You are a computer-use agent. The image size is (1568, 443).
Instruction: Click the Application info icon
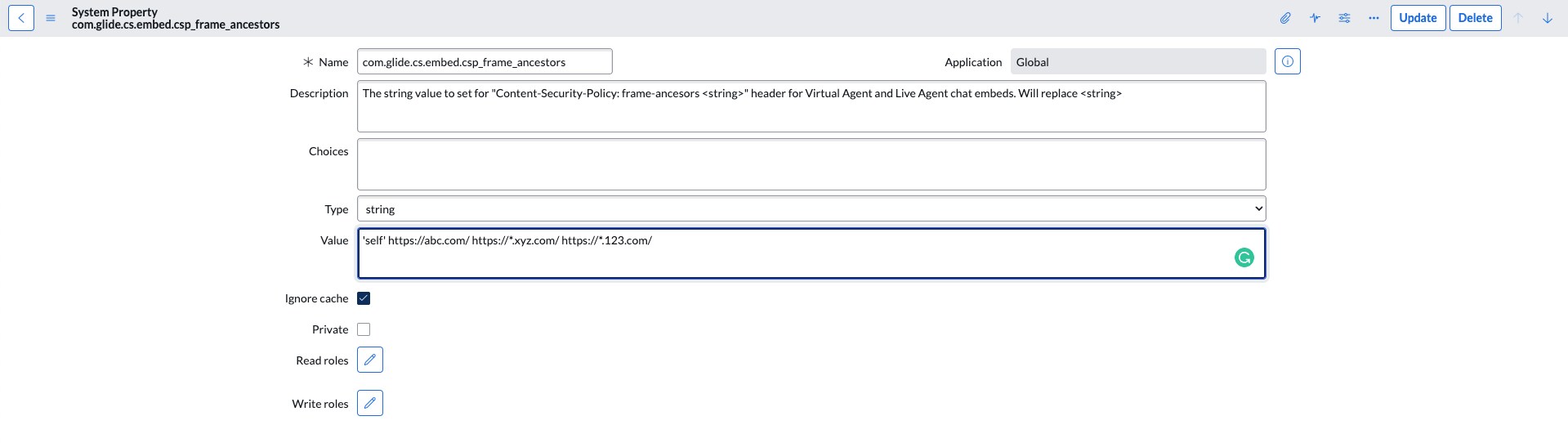click(1287, 61)
